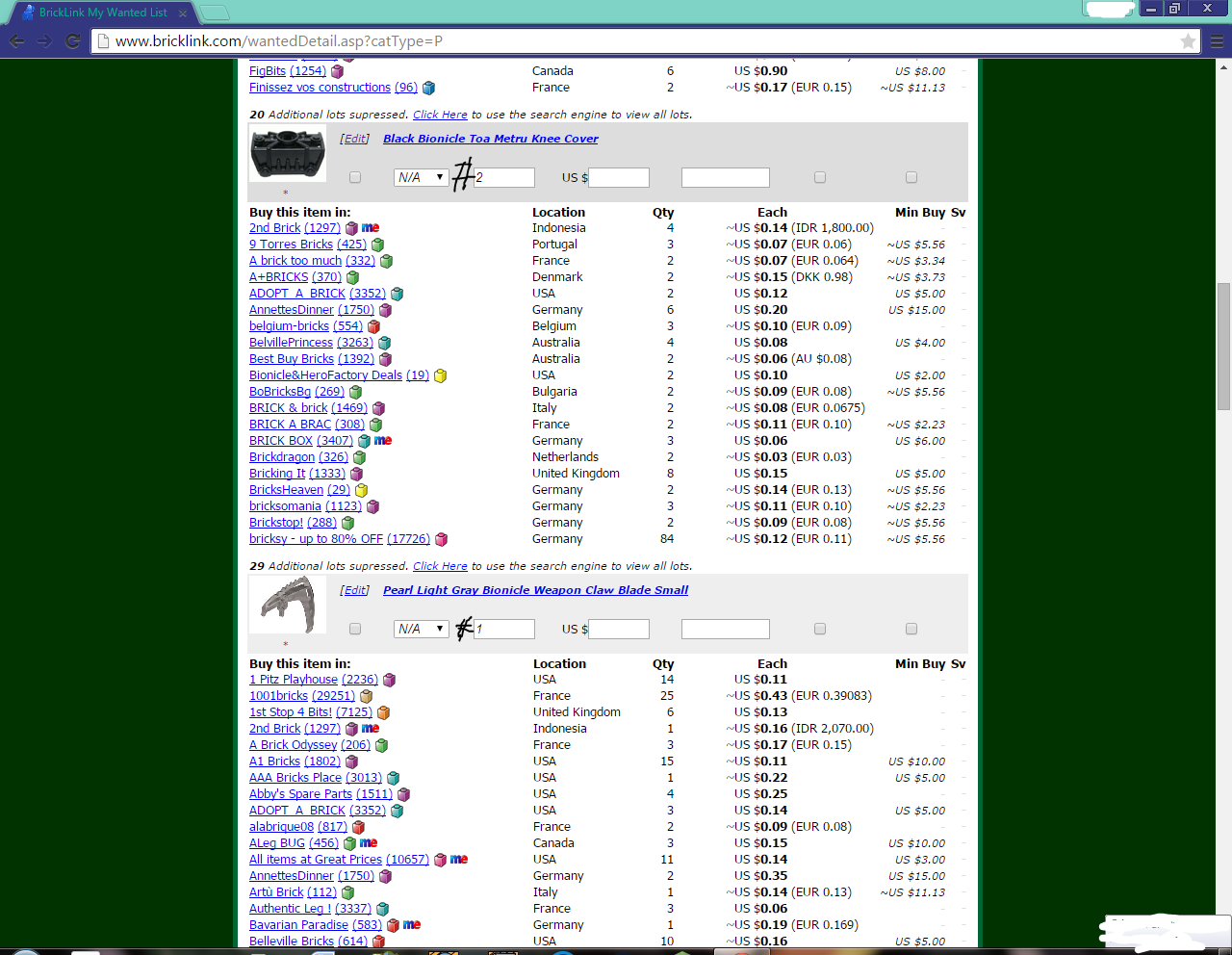This screenshot has height=955, width=1232.
Task: Click the cube icon beside bricksy - up to 80% OFF
Action: pyautogui.click(x=441, y=539)
